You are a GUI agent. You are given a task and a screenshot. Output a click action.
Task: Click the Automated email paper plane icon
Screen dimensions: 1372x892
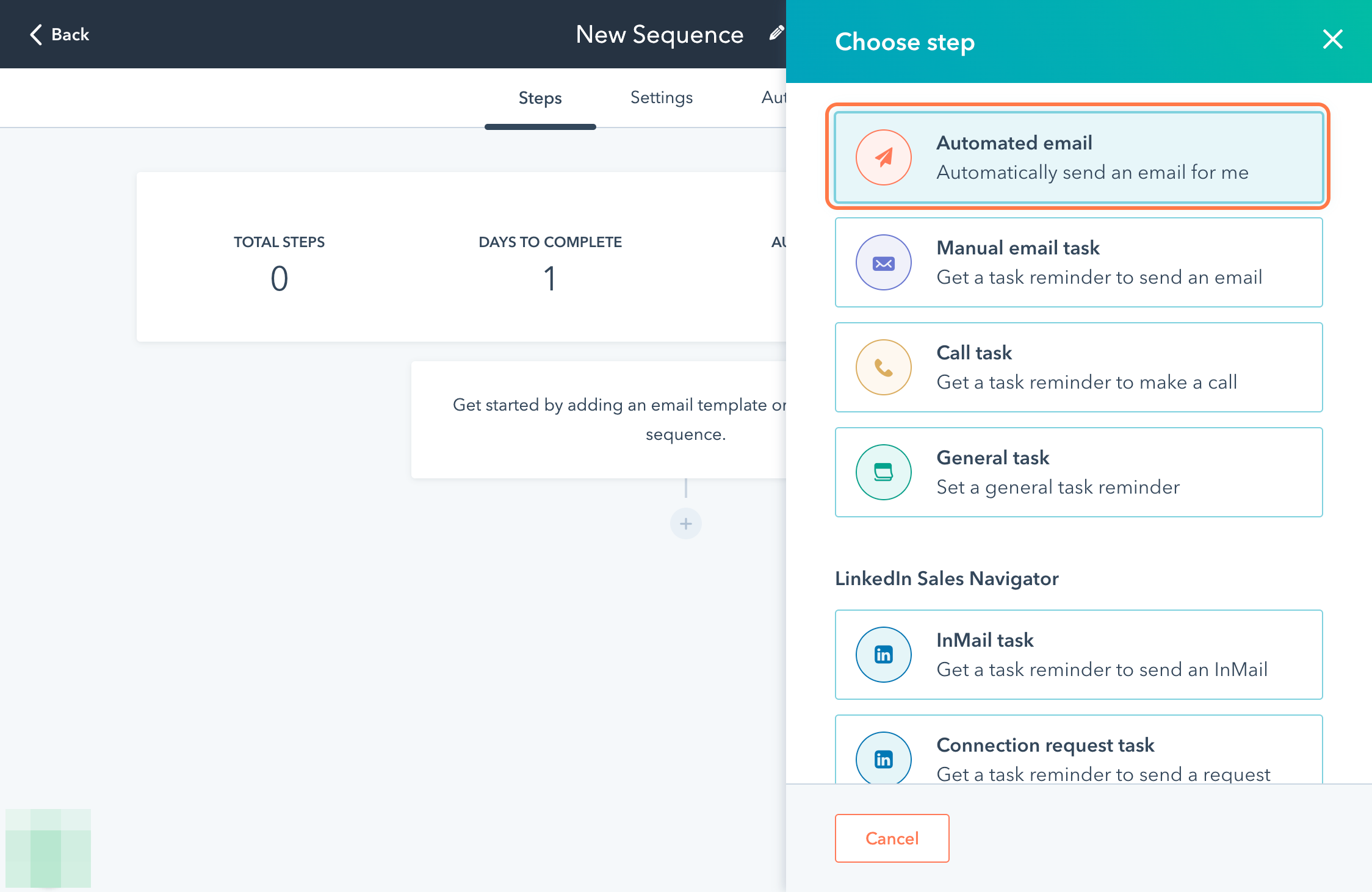[883, 157]
